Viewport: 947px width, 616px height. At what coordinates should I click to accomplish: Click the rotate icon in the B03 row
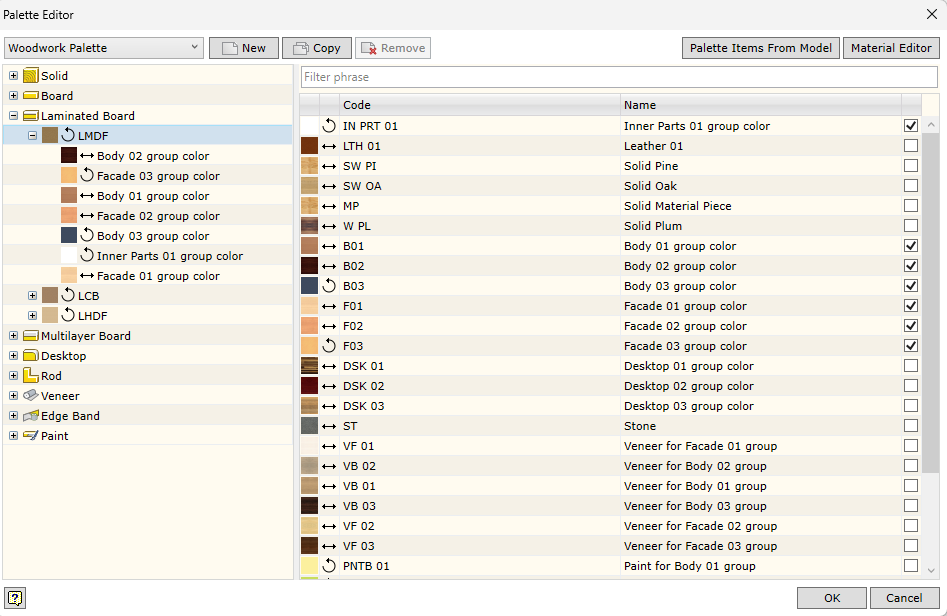point(329,286)
